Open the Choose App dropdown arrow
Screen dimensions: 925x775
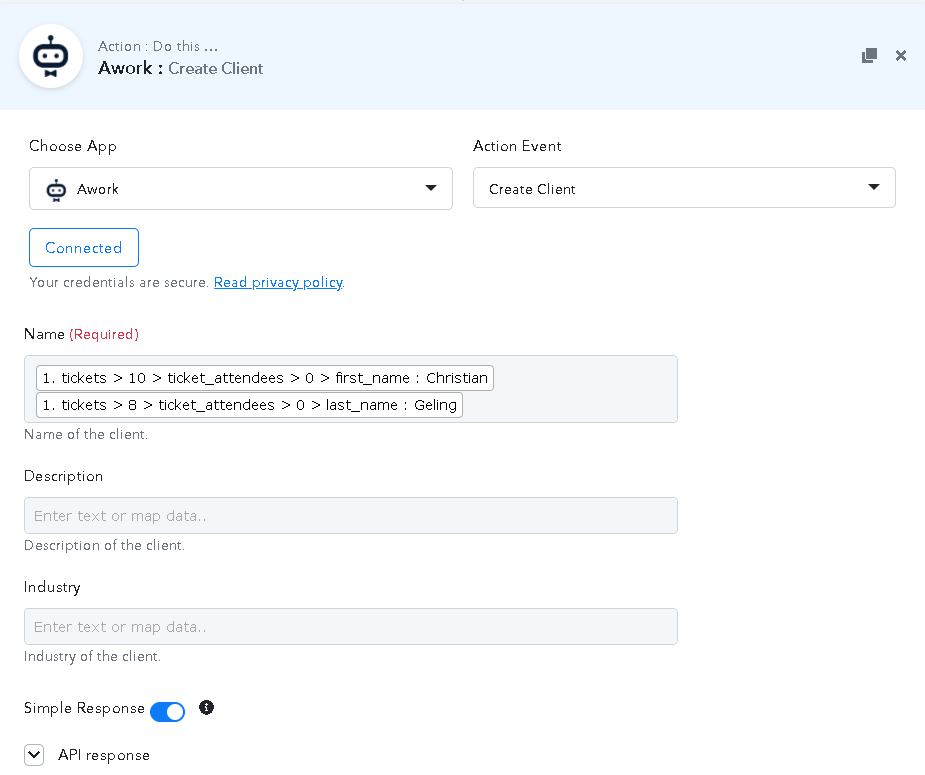[431, 188]
